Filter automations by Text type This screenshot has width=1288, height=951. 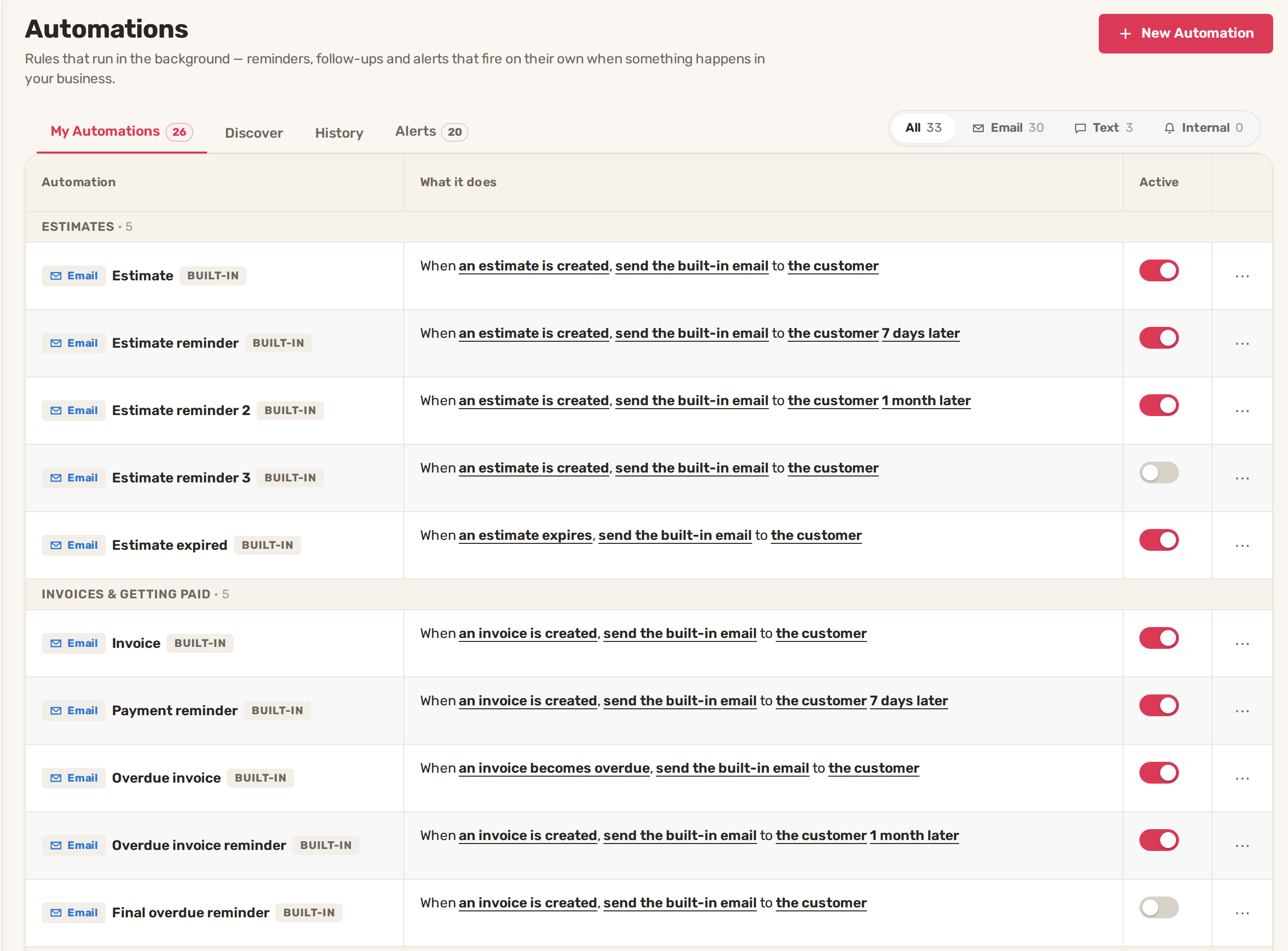1103,128
